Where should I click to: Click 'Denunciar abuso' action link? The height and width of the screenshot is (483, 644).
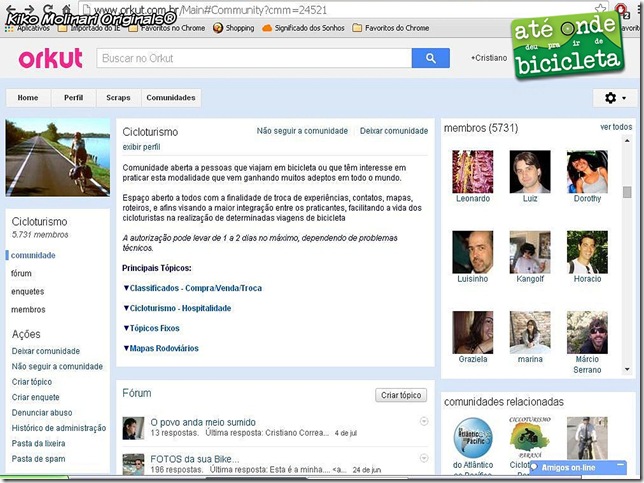pyautogui.click(x=42, y=413)
